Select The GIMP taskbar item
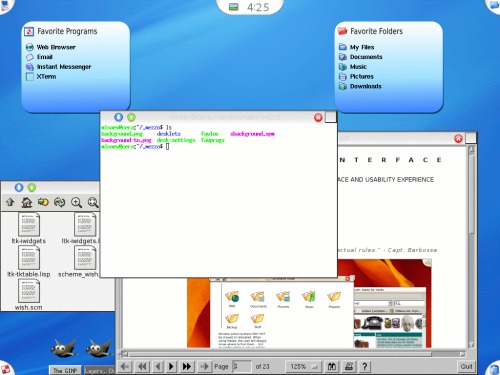Screen dimensions: 500x375 click(65, 370)
